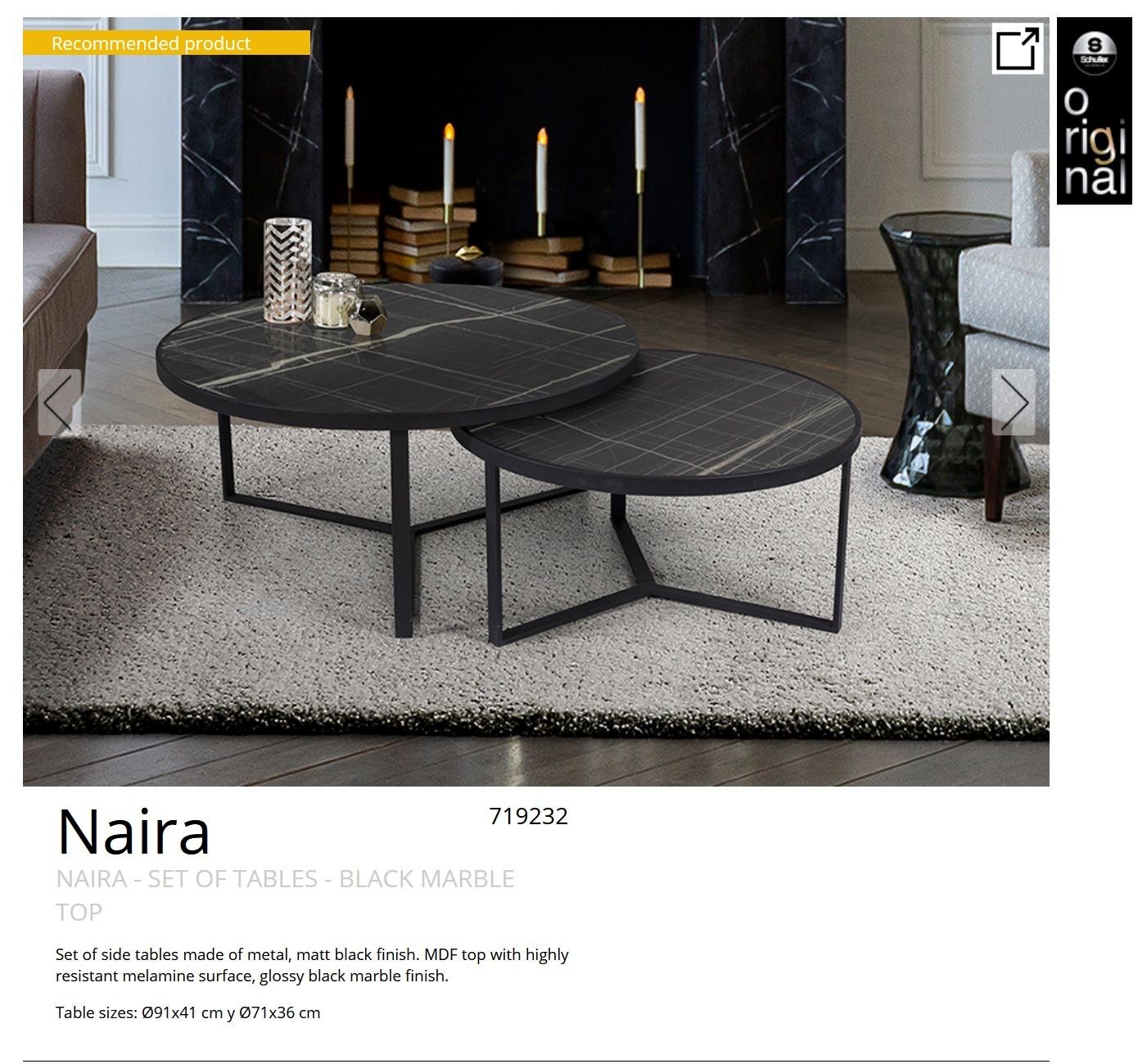Click the Schuller Original brand logo
1147x1064 pixels.
[1094, 110]
